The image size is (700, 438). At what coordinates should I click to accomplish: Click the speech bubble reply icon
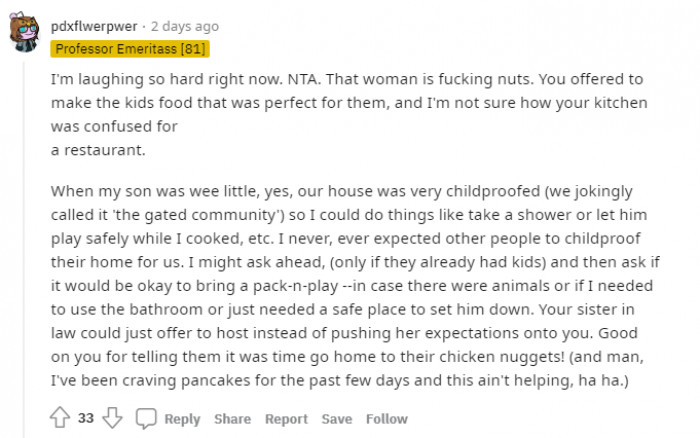[x=146, y=418]
